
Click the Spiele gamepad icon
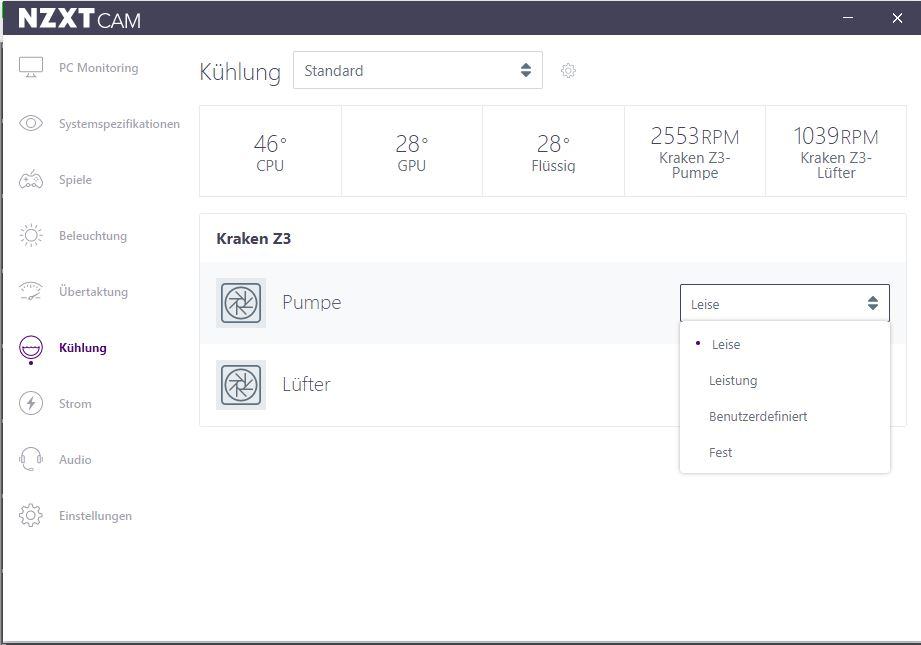point(31,180)
